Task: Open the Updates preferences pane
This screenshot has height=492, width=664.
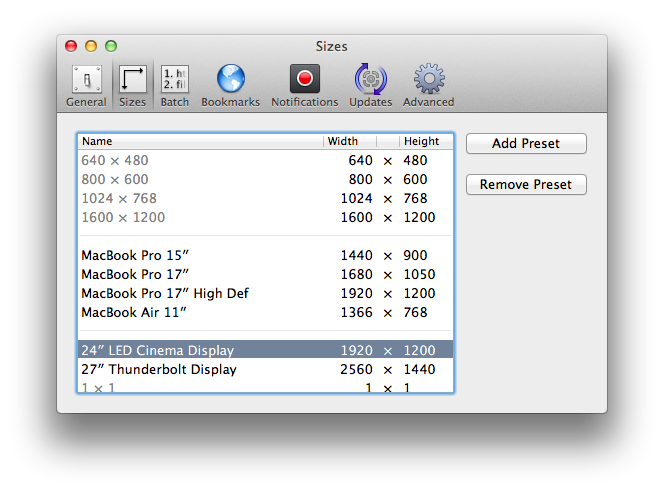Action: click(x=371, y=86)
